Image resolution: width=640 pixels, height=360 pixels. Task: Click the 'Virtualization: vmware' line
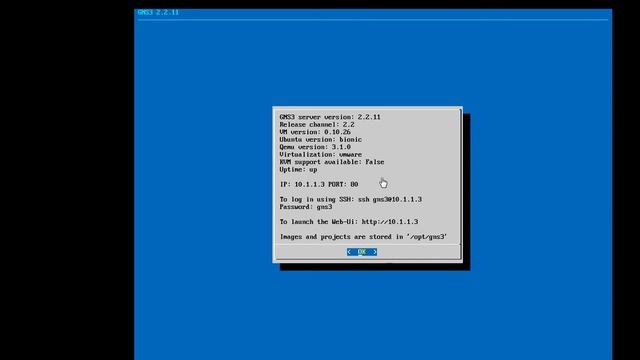[320, 154]
